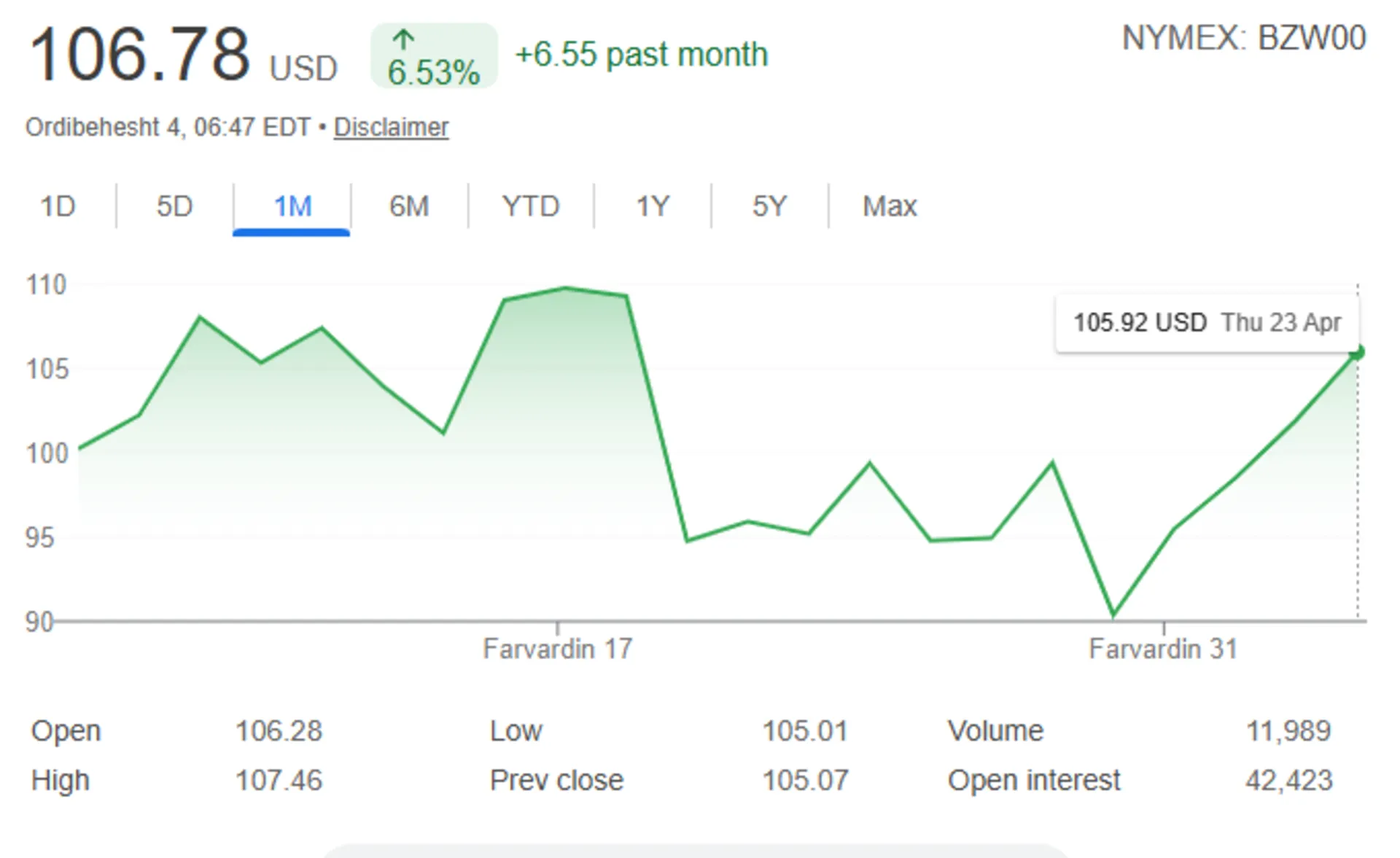
Task: Switch to the 1Y time range
Action: [653, 206]
